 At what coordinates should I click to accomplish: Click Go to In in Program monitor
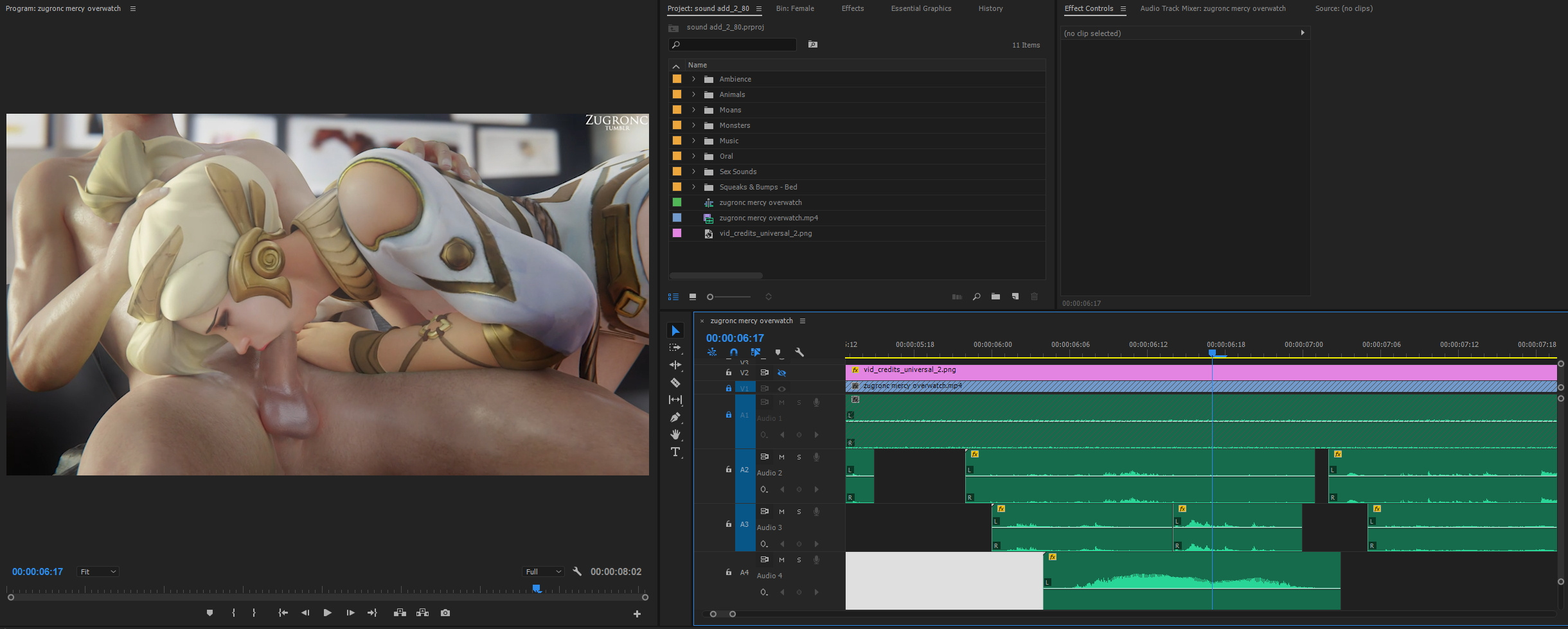pyautogui.click(x=283, y=613)
